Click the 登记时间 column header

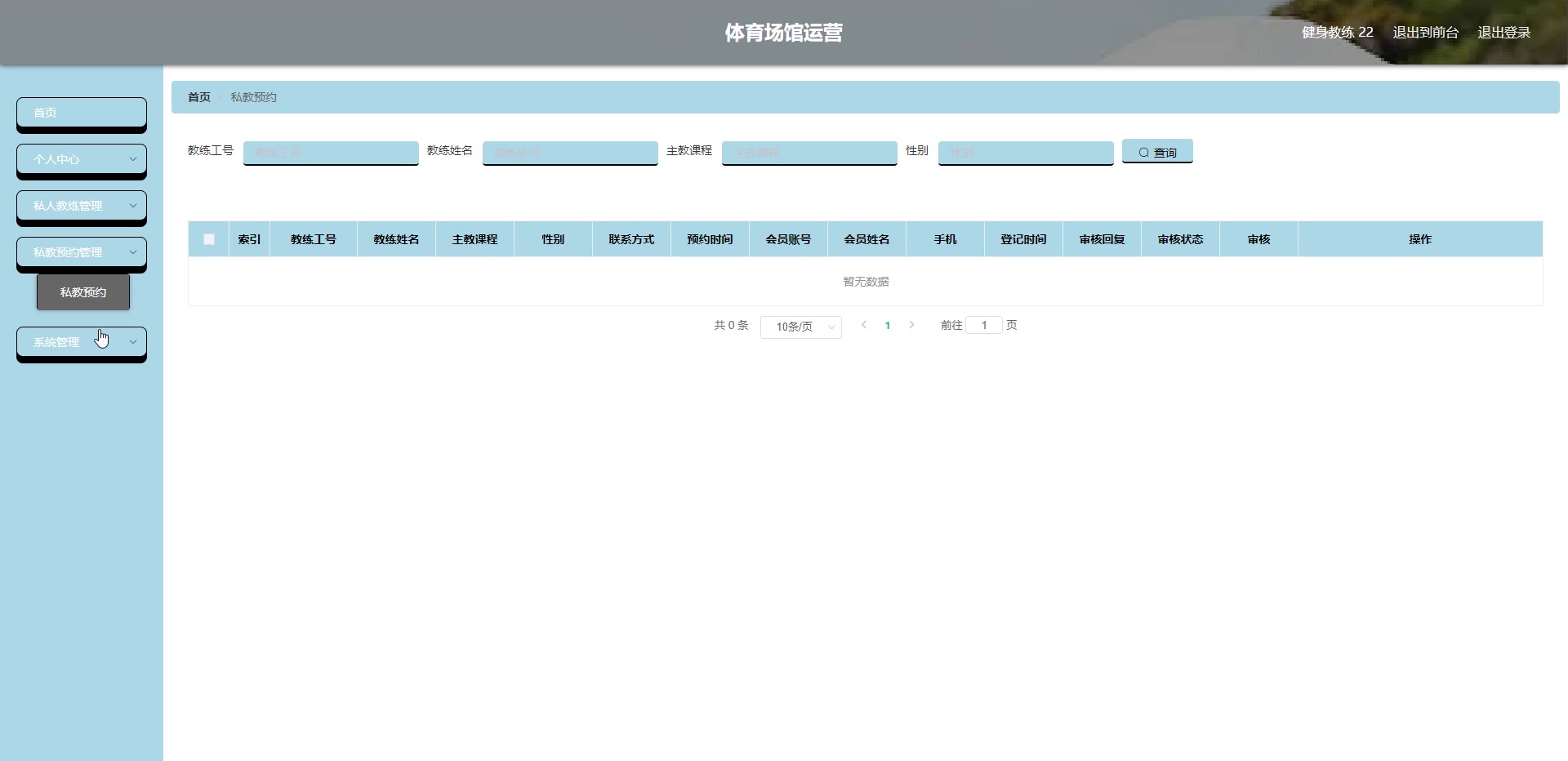pyautogui.click(x=1023, y=239)
